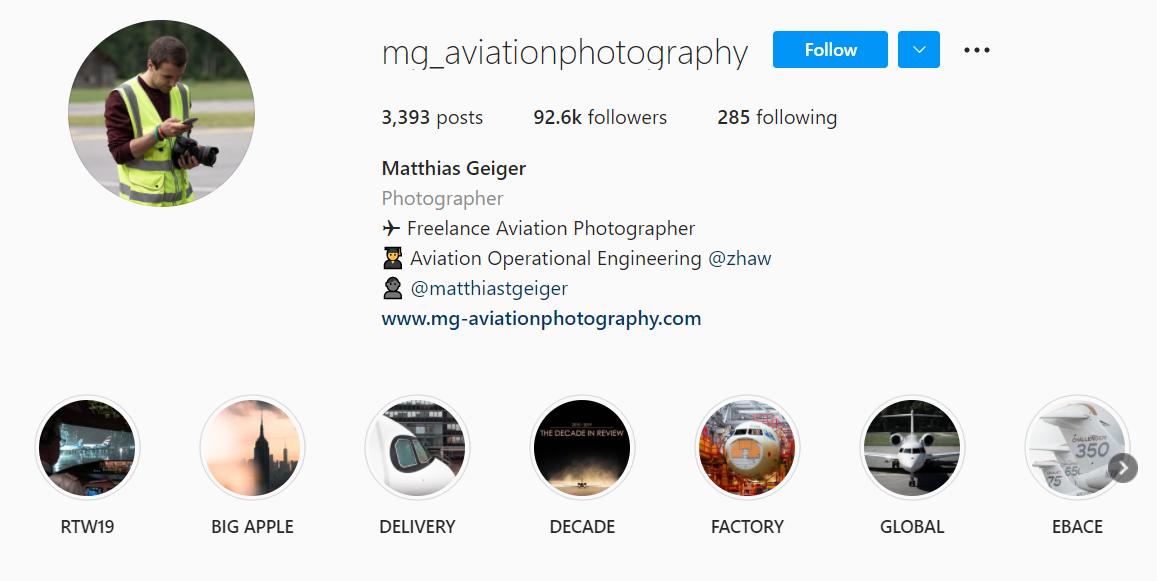Select the mg_aviationphotography username heading
This screenshot has height=581, width=1157.
coord(564,52)
